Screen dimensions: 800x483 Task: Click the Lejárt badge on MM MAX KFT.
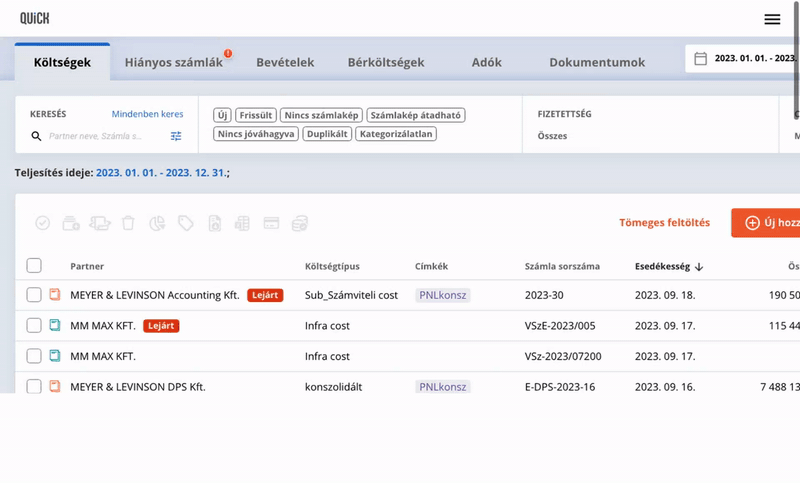161,326
